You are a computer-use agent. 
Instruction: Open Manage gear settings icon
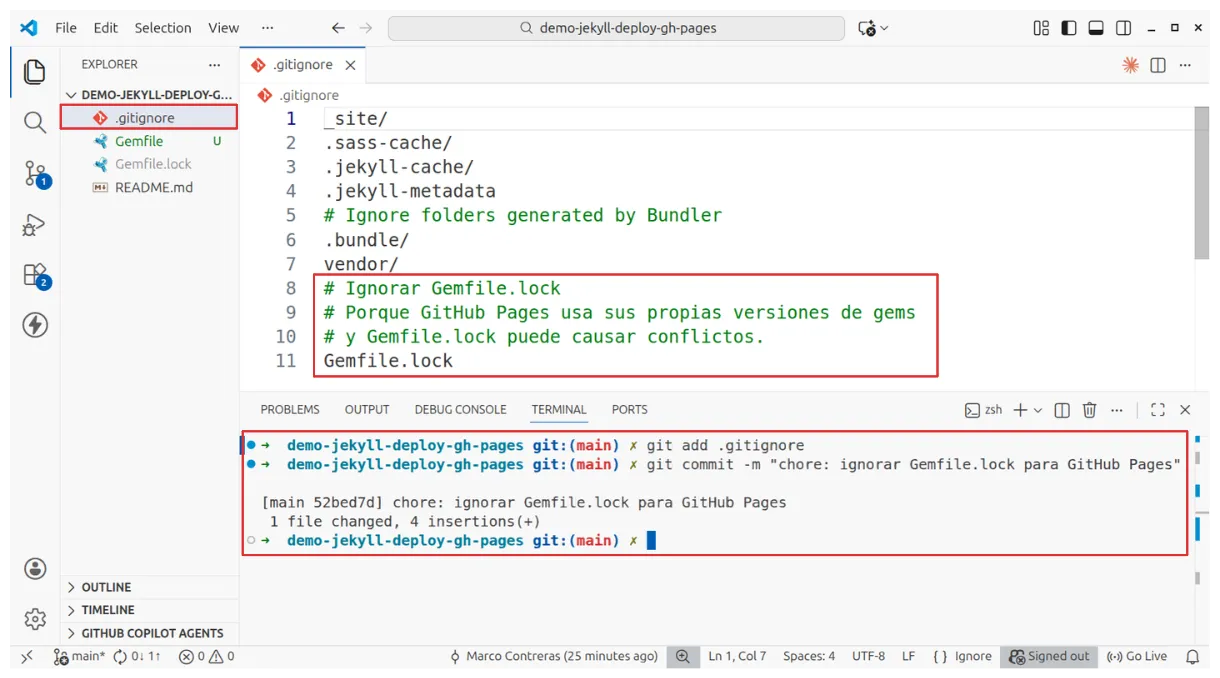point(35,619)
